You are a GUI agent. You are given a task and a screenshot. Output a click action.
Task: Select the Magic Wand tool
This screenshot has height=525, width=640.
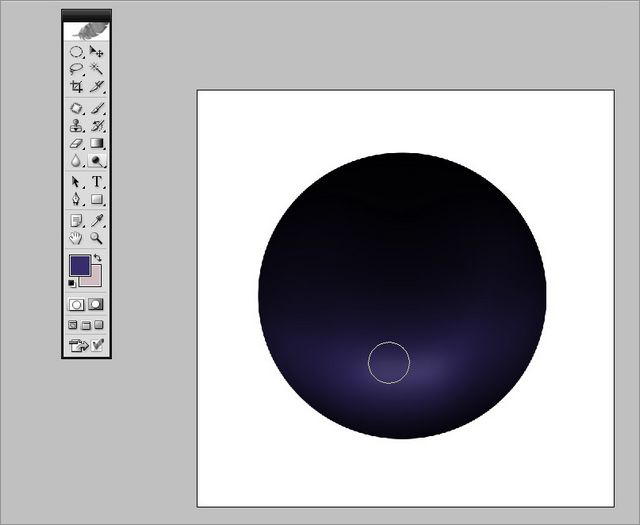coord(96,69)
